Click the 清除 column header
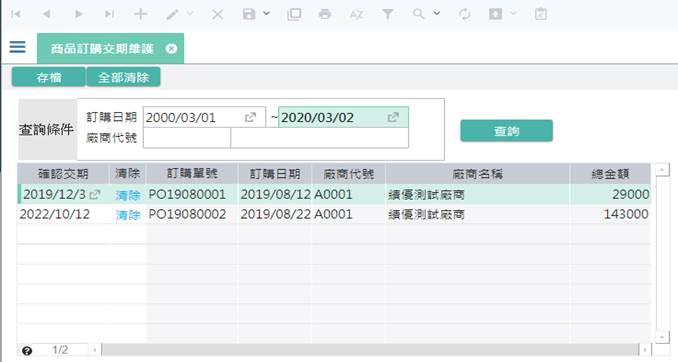 point(128,174)
